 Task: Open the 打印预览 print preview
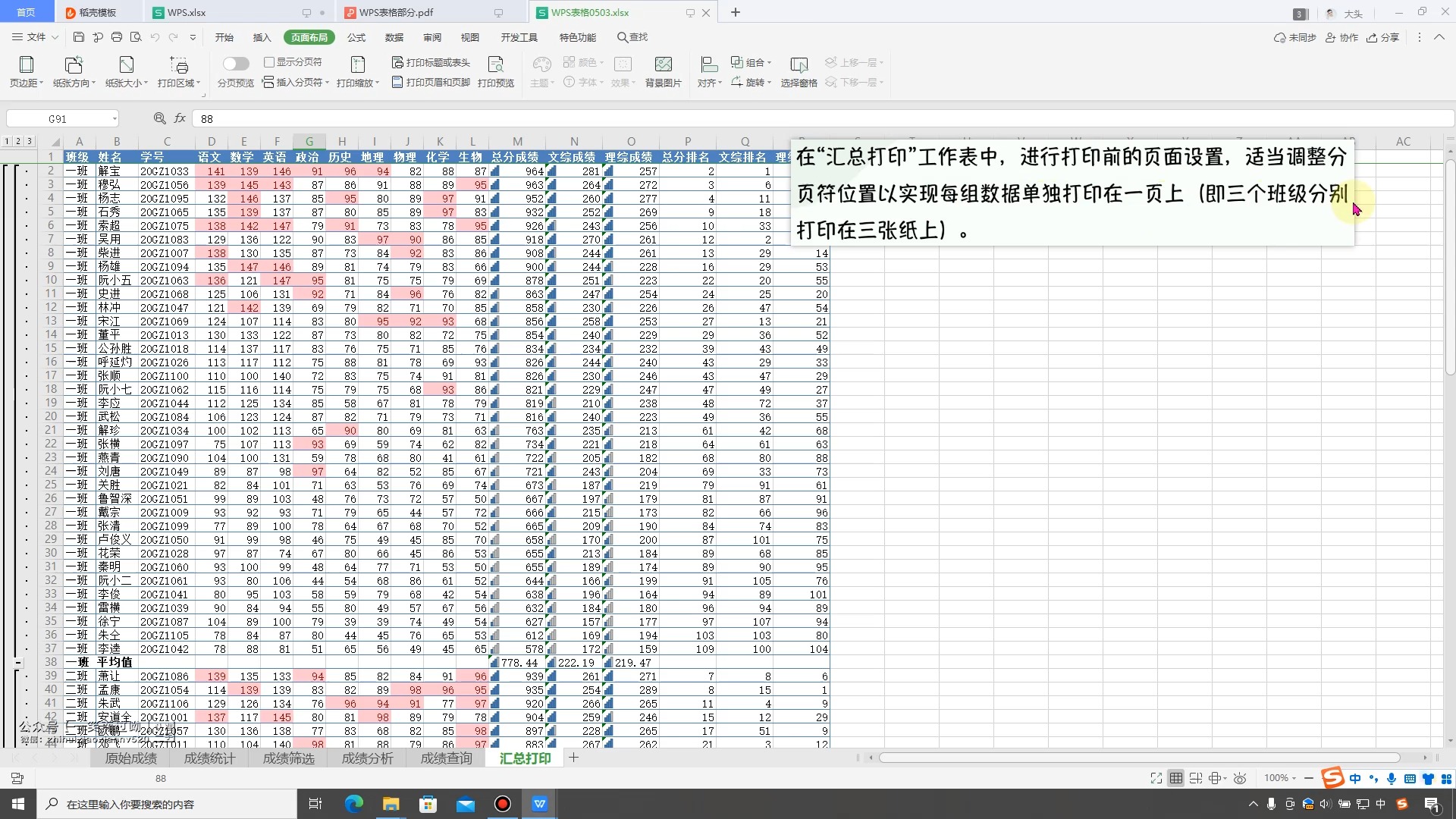click(x=497, y=70)
